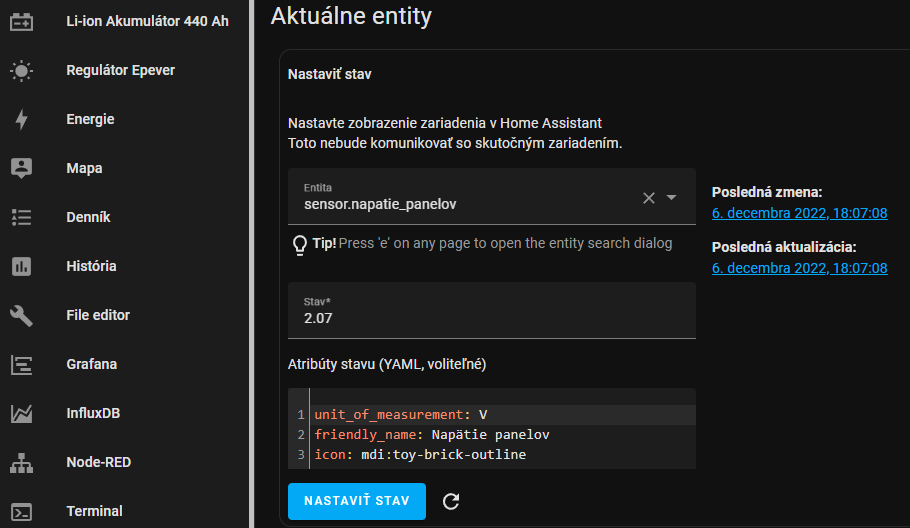Open Denník logbook list icon
Screen dimensions: 910x528
[22, 217]
